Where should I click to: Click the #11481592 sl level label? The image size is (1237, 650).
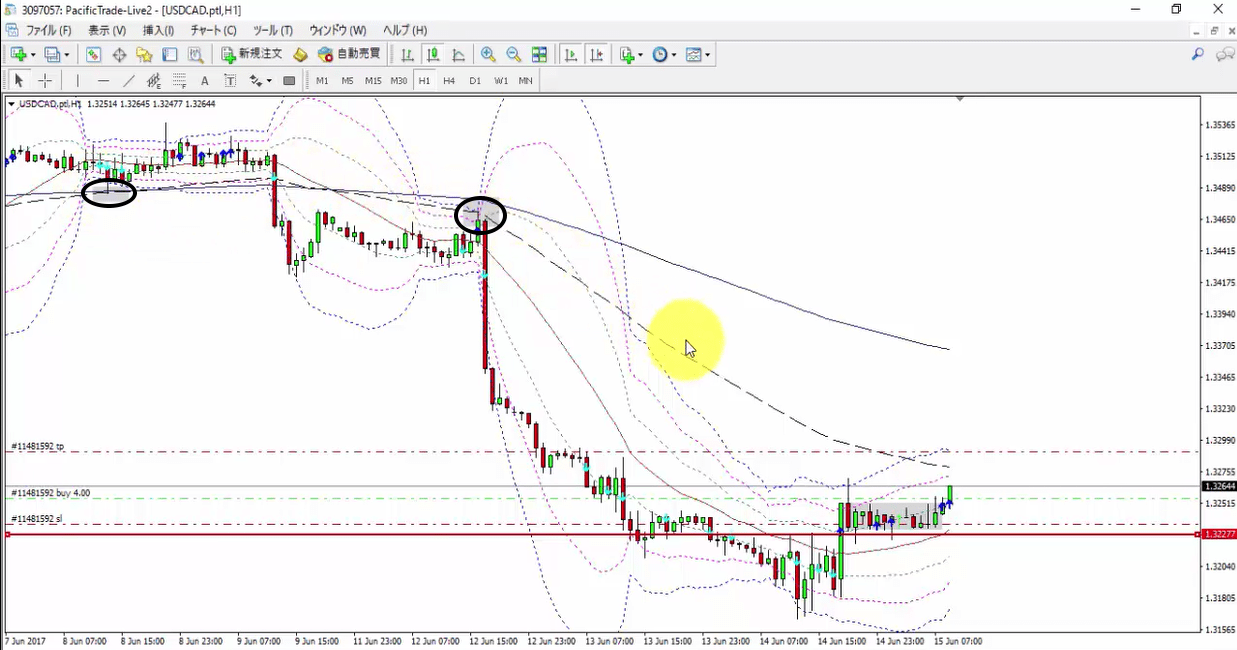click(36, 519)
